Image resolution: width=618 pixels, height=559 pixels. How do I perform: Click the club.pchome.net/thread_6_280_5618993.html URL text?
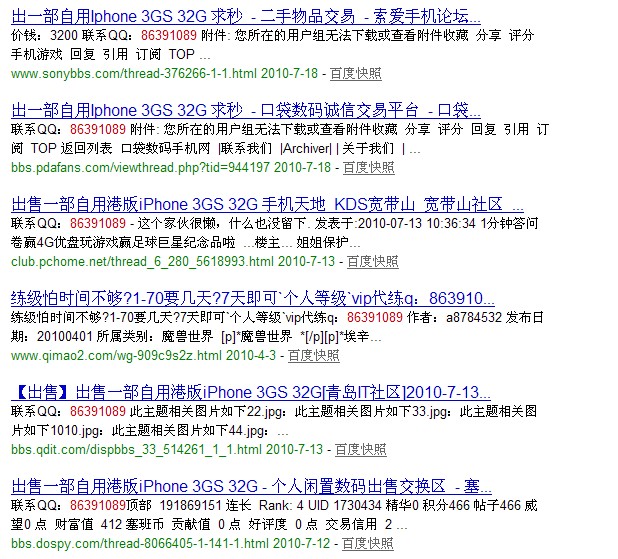tap(142, 261)
